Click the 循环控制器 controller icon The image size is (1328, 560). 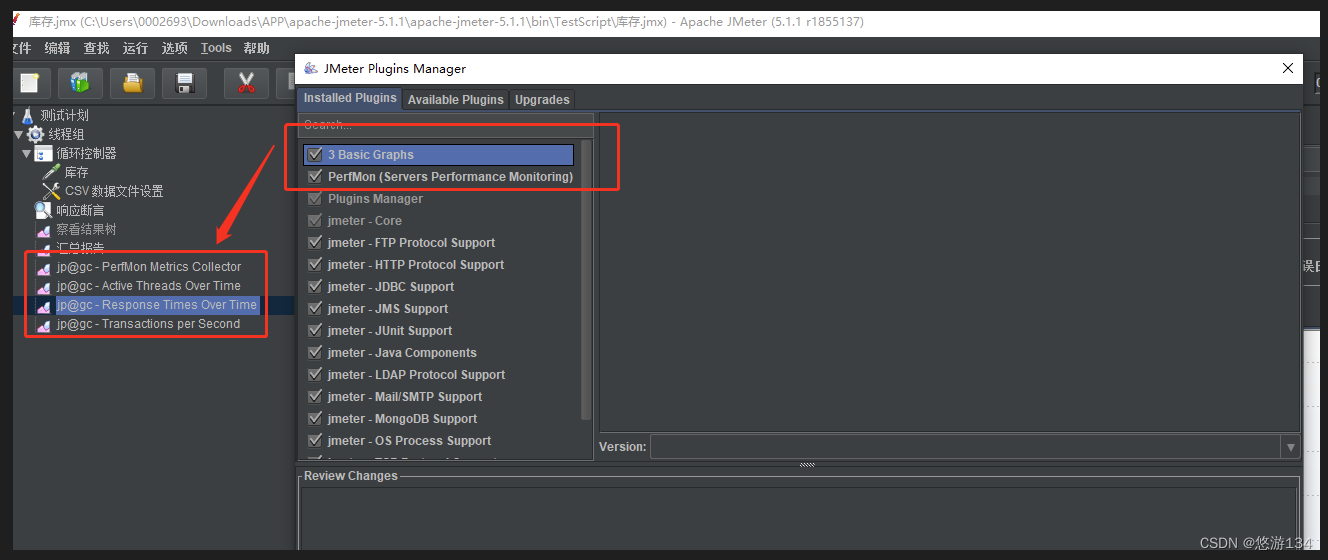tap(44, 153)
